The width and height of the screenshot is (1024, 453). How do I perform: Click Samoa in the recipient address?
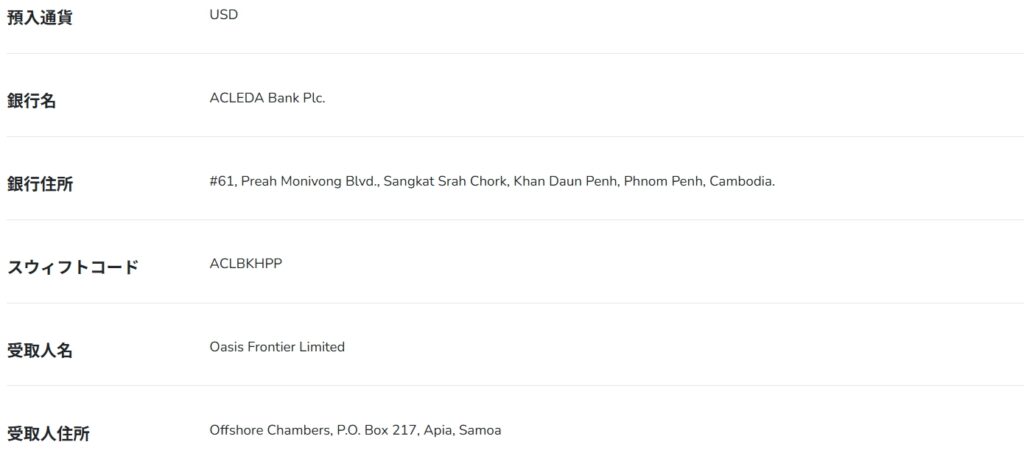coord(481,430)
